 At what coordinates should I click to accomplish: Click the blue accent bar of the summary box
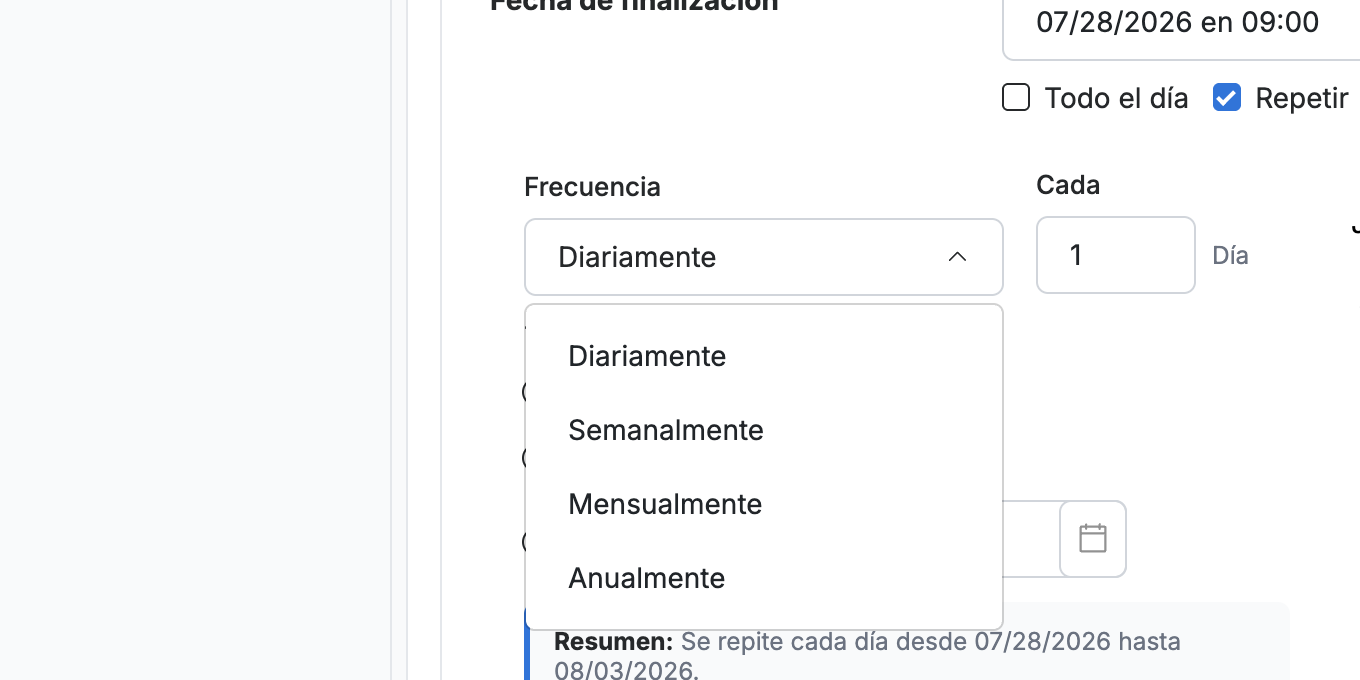pyautogui.click(x=527, y=642)
